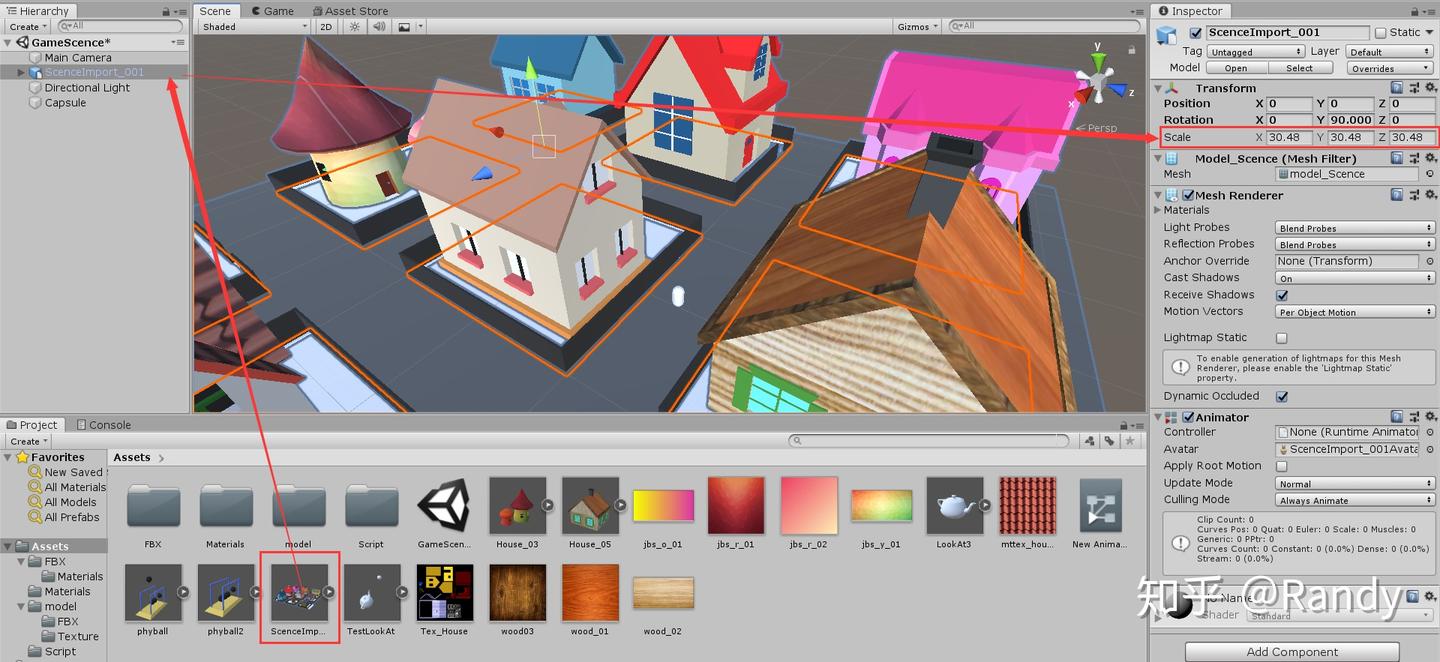Open the Cast Shadows dropdown
Image resolution: width=1440 pixels, height=662 pixels.
[1355, 278]
